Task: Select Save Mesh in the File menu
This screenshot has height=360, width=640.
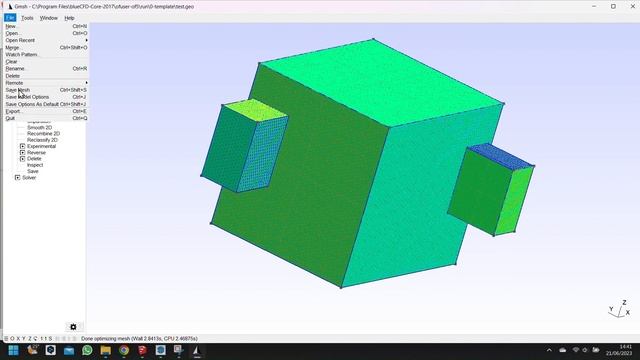Action: [x=46, y=90]
